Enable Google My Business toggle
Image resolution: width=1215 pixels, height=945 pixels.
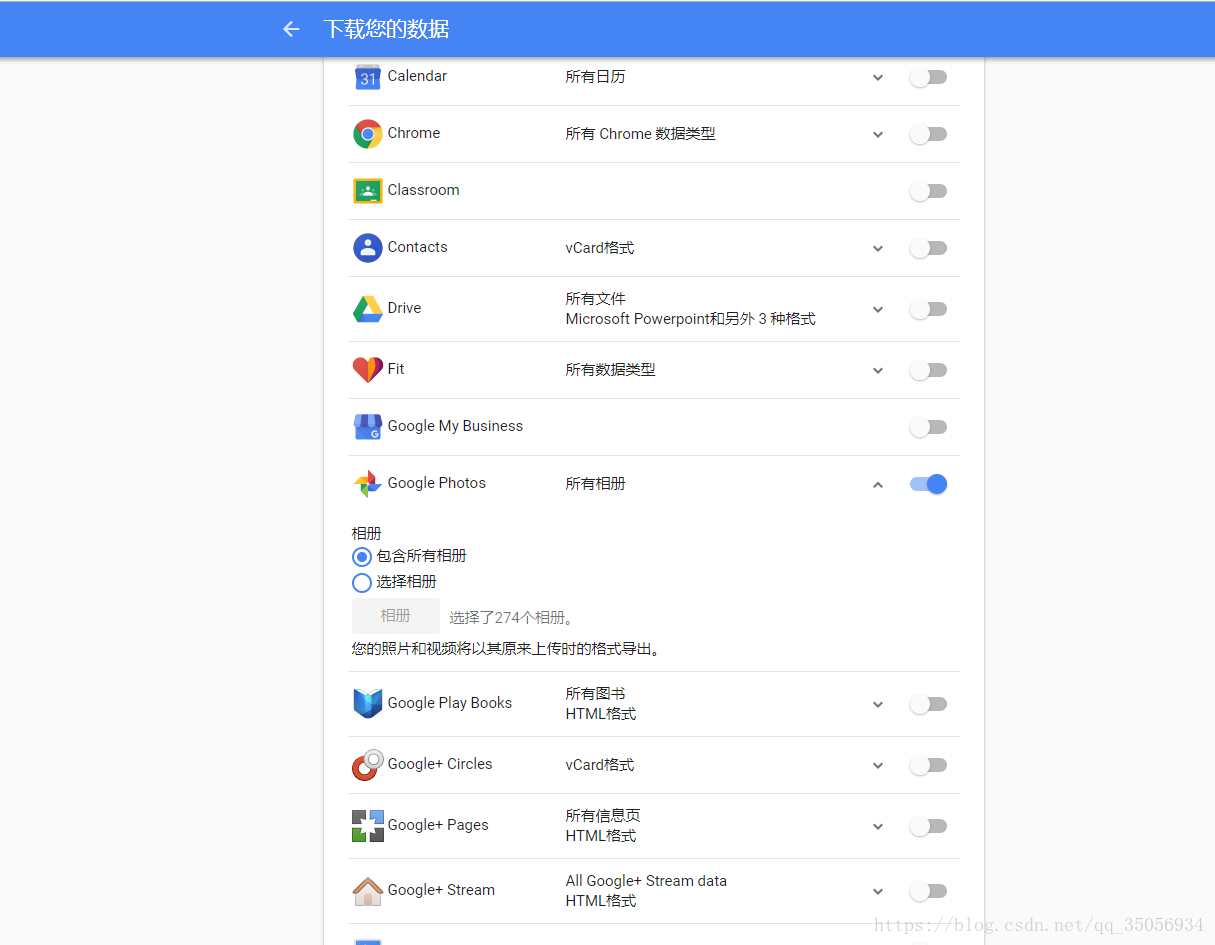point(928,427)
